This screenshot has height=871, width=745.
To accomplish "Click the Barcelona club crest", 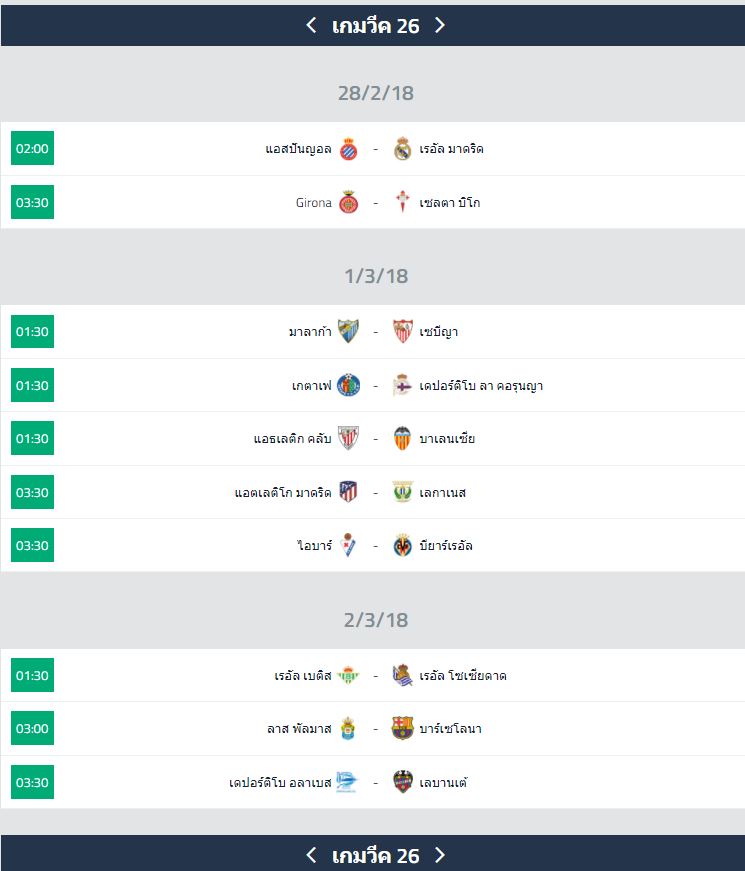I will (402, 729).
